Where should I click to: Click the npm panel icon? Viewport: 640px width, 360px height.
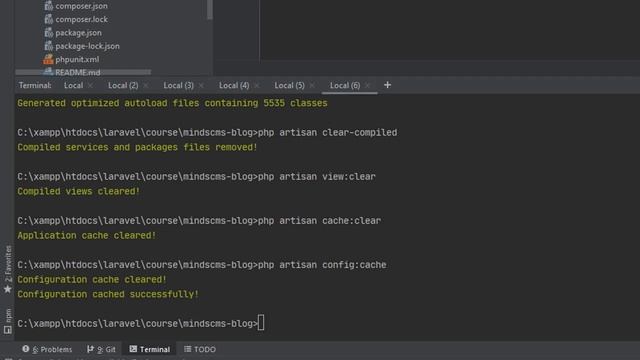pyautogui.click(x=7, y=330)
